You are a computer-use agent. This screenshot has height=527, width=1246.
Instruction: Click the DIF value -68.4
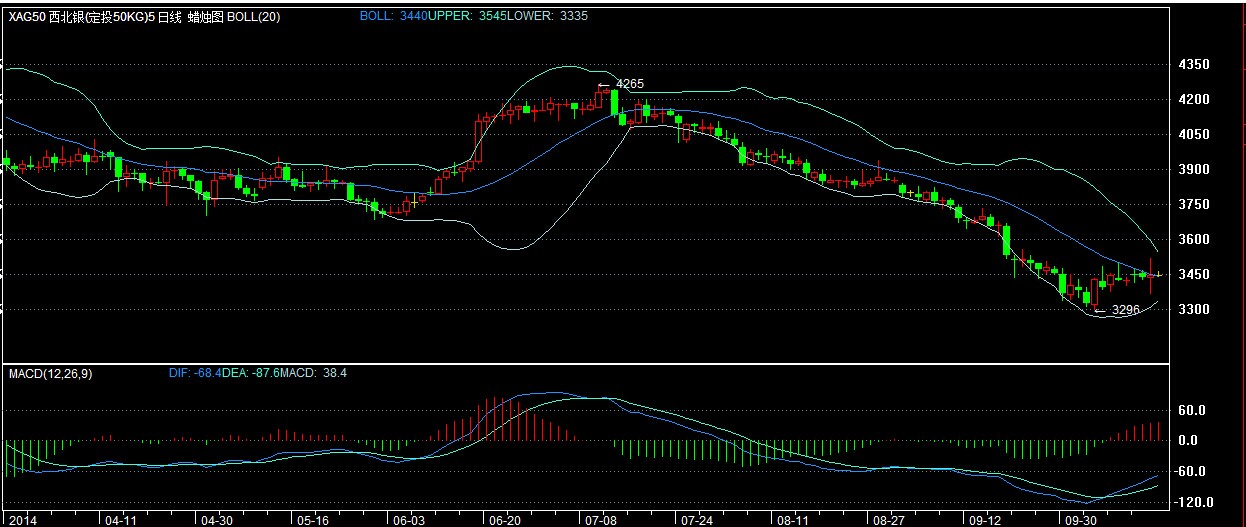(205, 373)
